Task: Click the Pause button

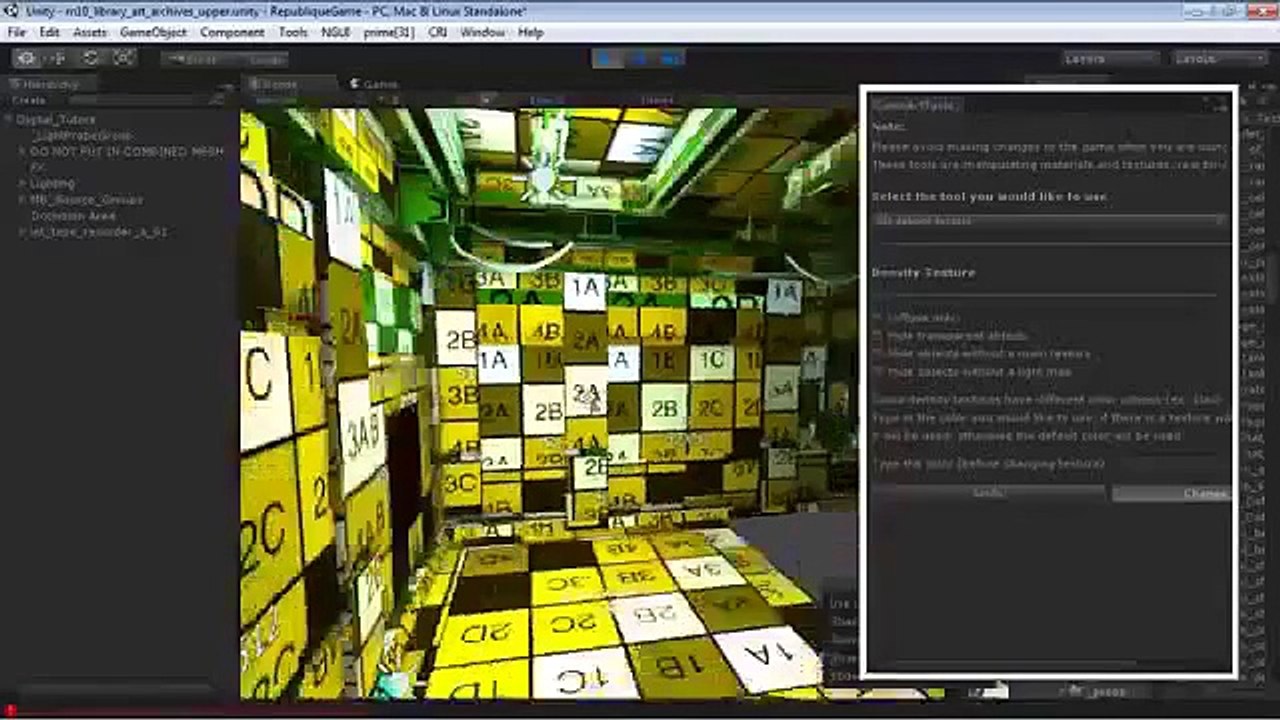Action: coord(639,59)
